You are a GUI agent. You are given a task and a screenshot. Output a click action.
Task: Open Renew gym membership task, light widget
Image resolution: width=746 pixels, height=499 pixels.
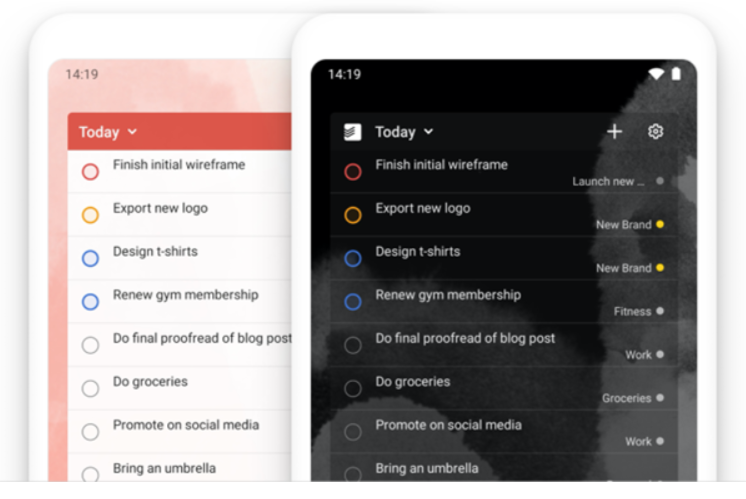pos(186,295)
